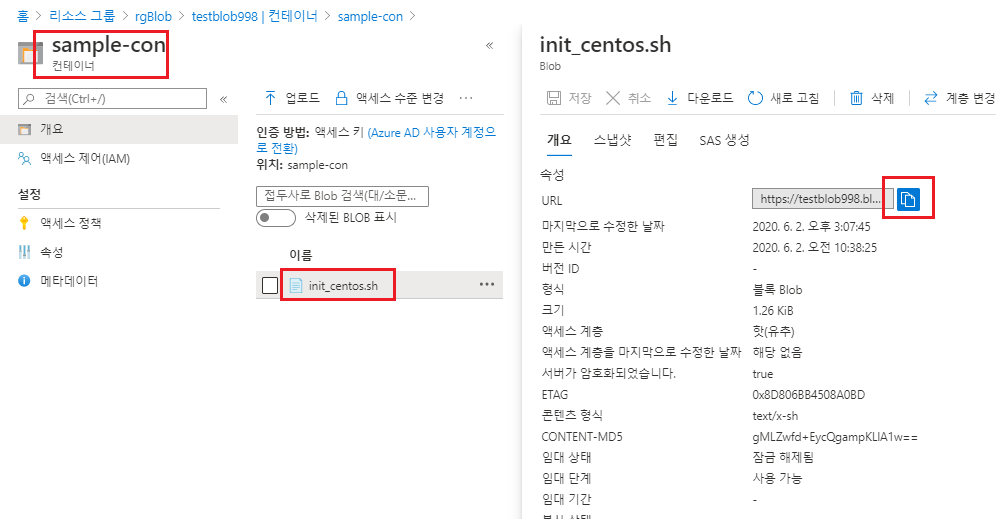Click the 업로드 button label
996x519 pixels.
point(302,98)
